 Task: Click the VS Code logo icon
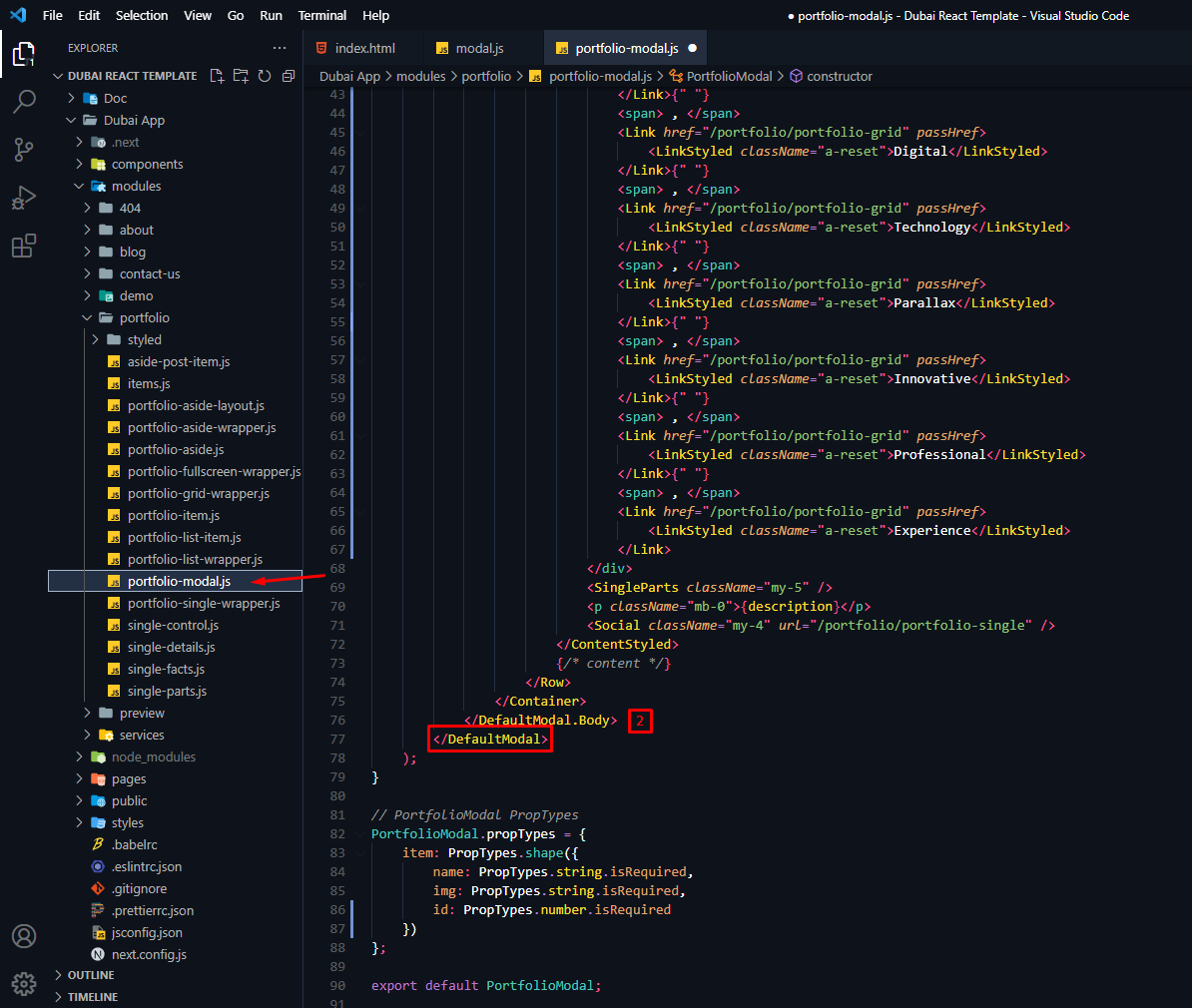click(18, 15)
